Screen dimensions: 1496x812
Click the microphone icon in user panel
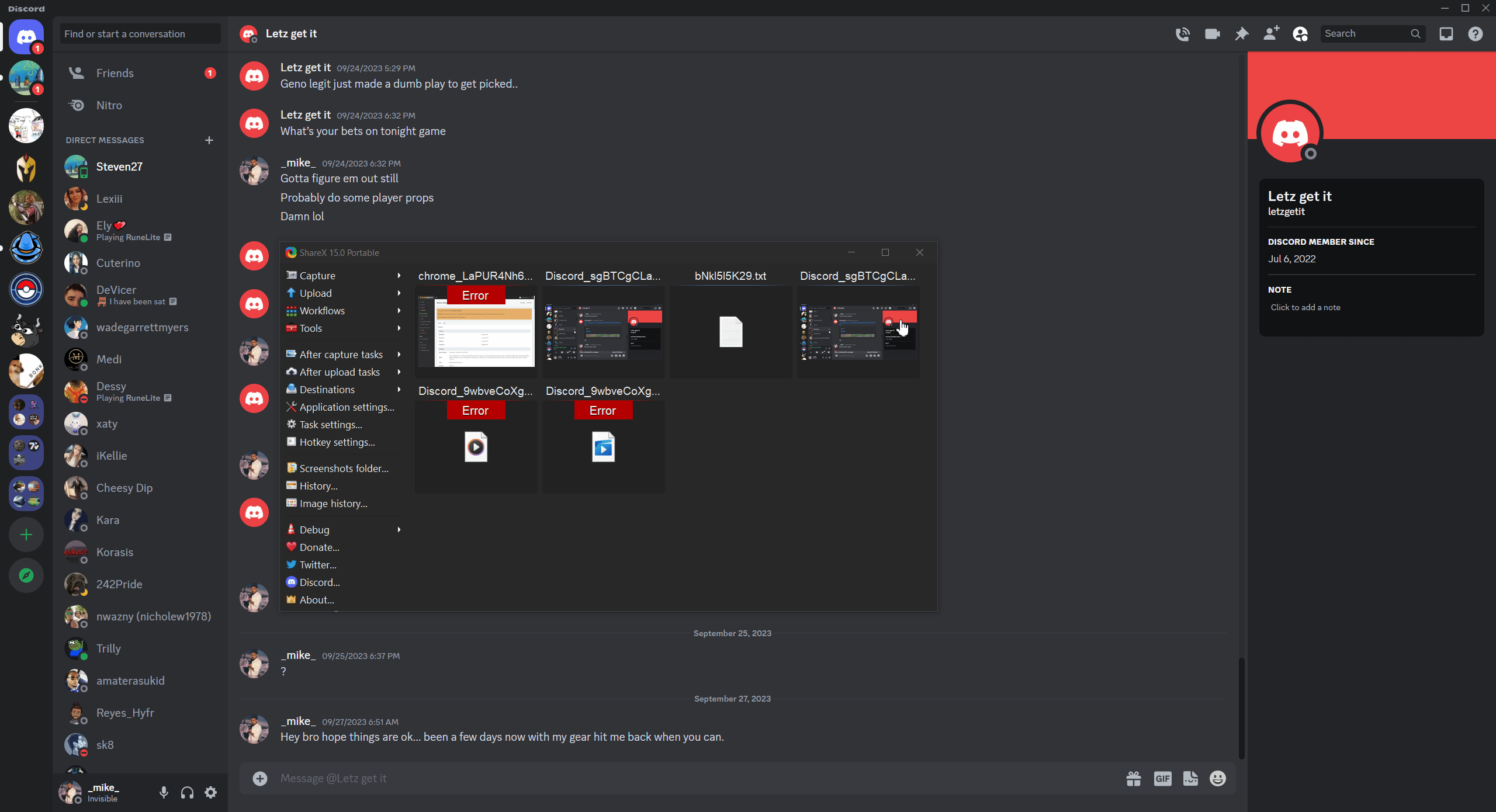click(163, 792)
